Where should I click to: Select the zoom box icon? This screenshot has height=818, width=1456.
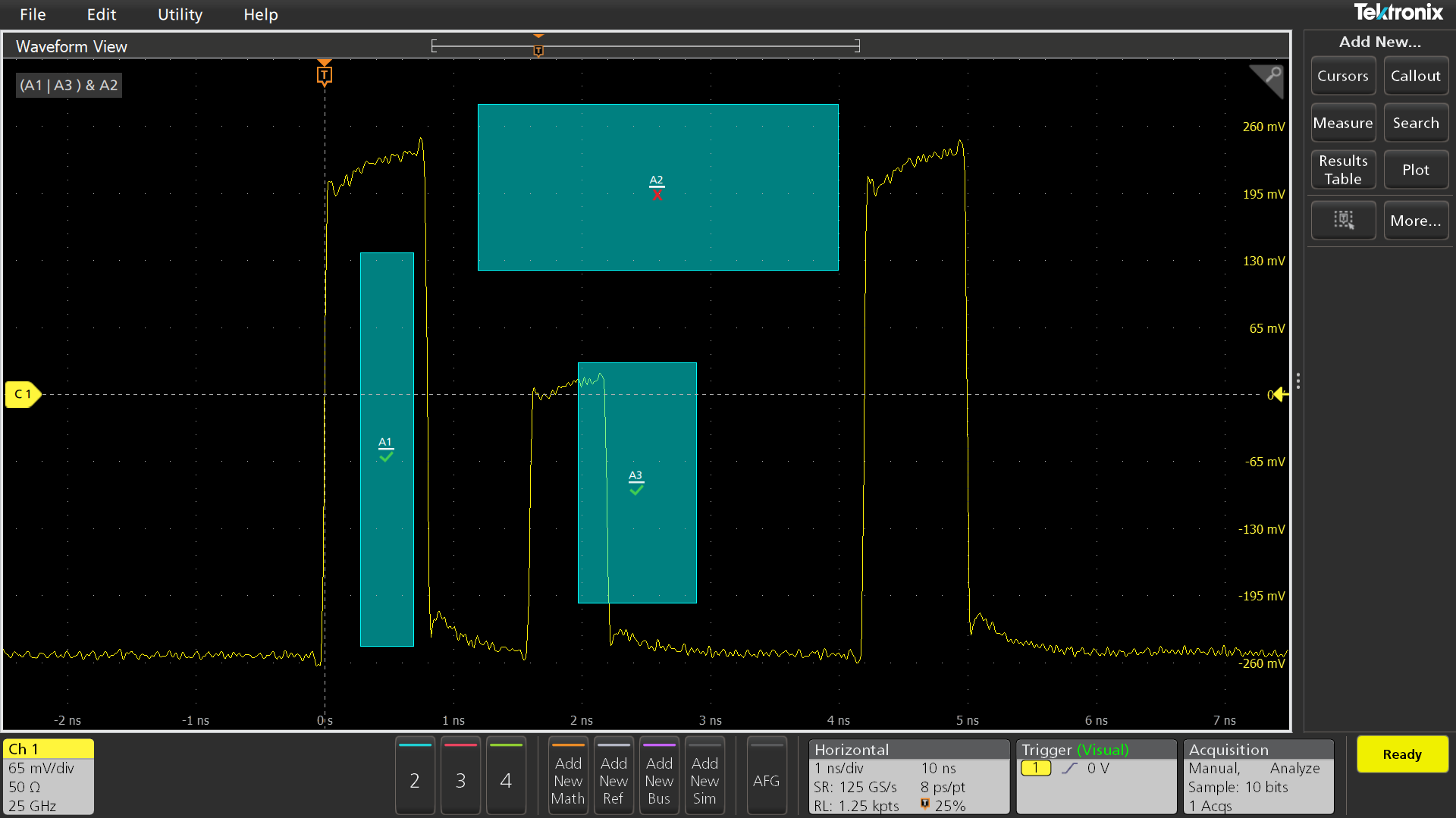click(x=1343, y=221)
